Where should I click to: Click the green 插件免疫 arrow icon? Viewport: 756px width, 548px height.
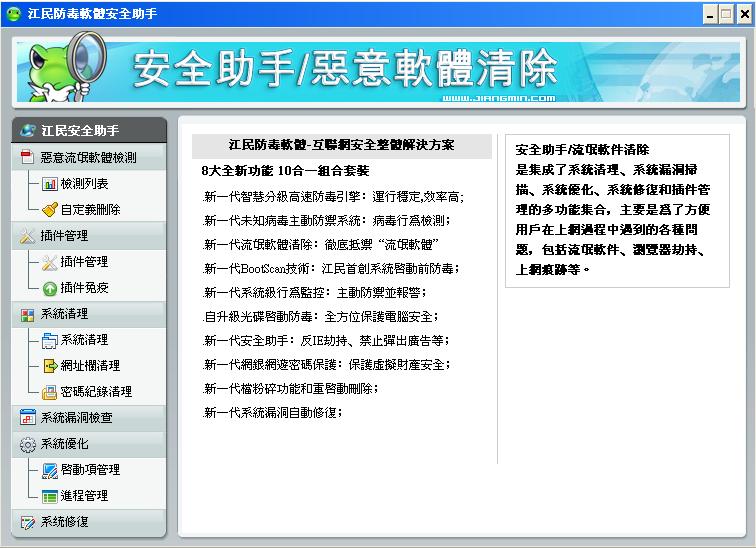[50, 288]
